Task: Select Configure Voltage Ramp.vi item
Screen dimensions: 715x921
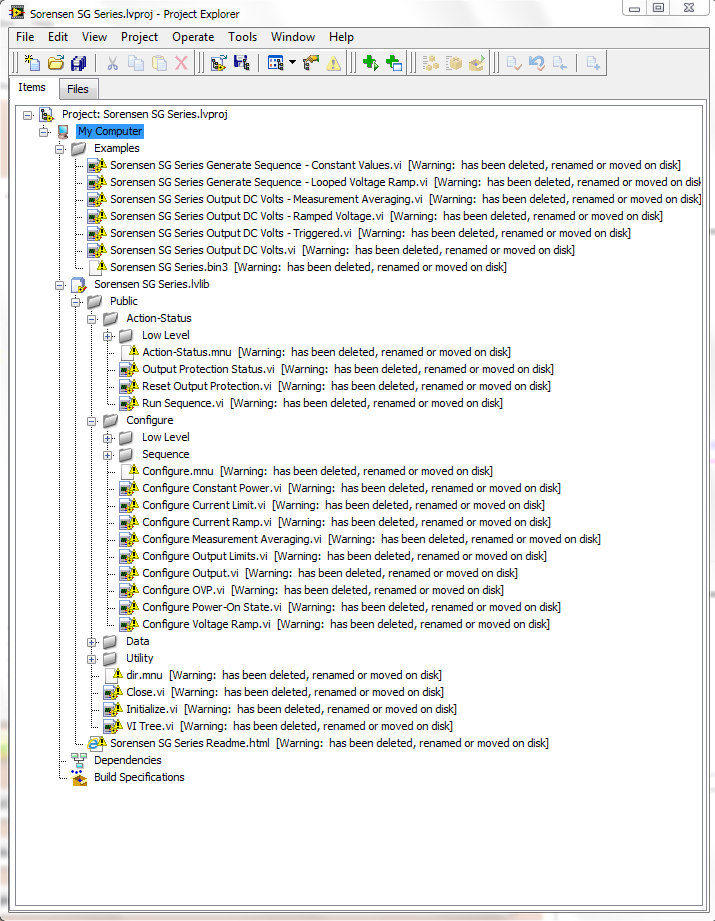Action: click(206, 624)
